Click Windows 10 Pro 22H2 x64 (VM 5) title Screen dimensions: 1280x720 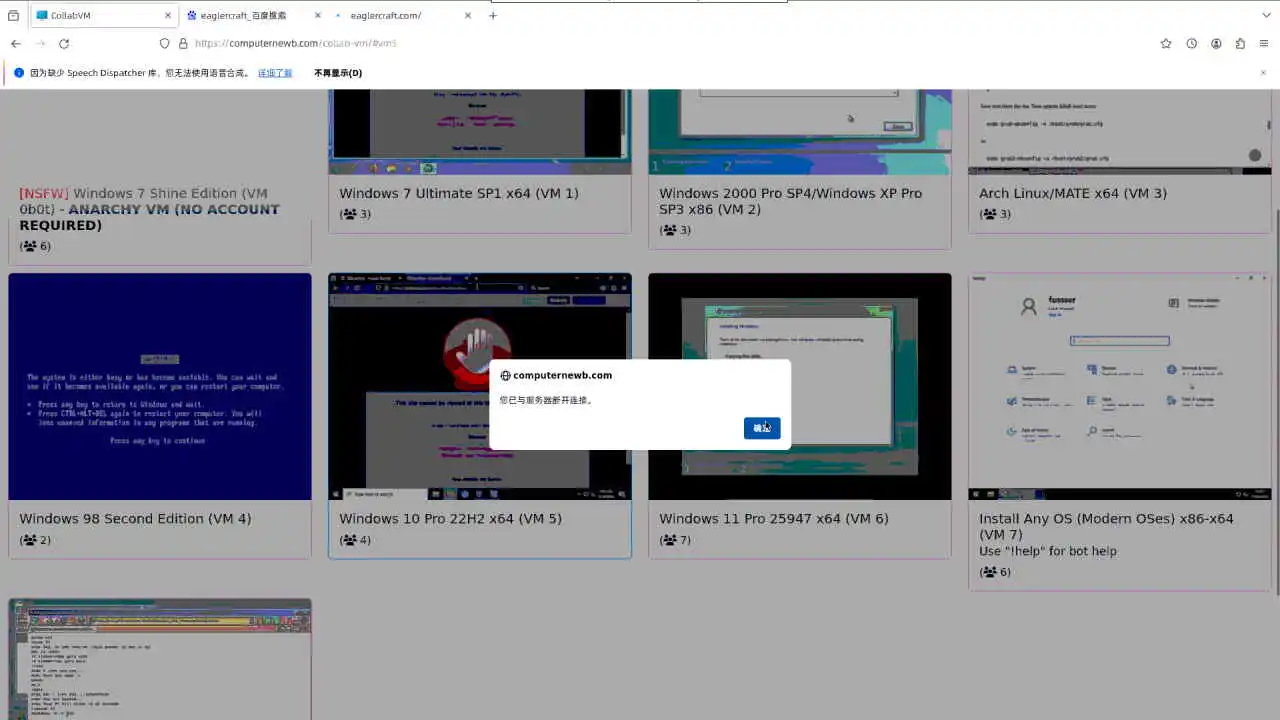tap(450, 518)
